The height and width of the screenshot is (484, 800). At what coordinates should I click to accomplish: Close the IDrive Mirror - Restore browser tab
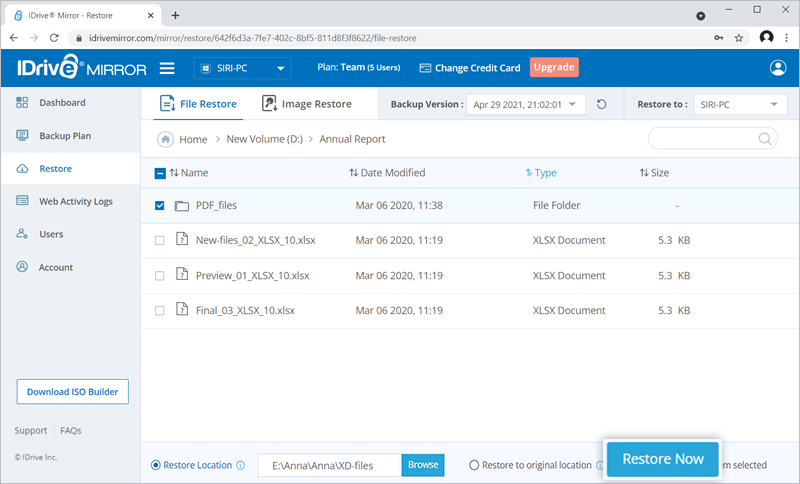point(151,15)
